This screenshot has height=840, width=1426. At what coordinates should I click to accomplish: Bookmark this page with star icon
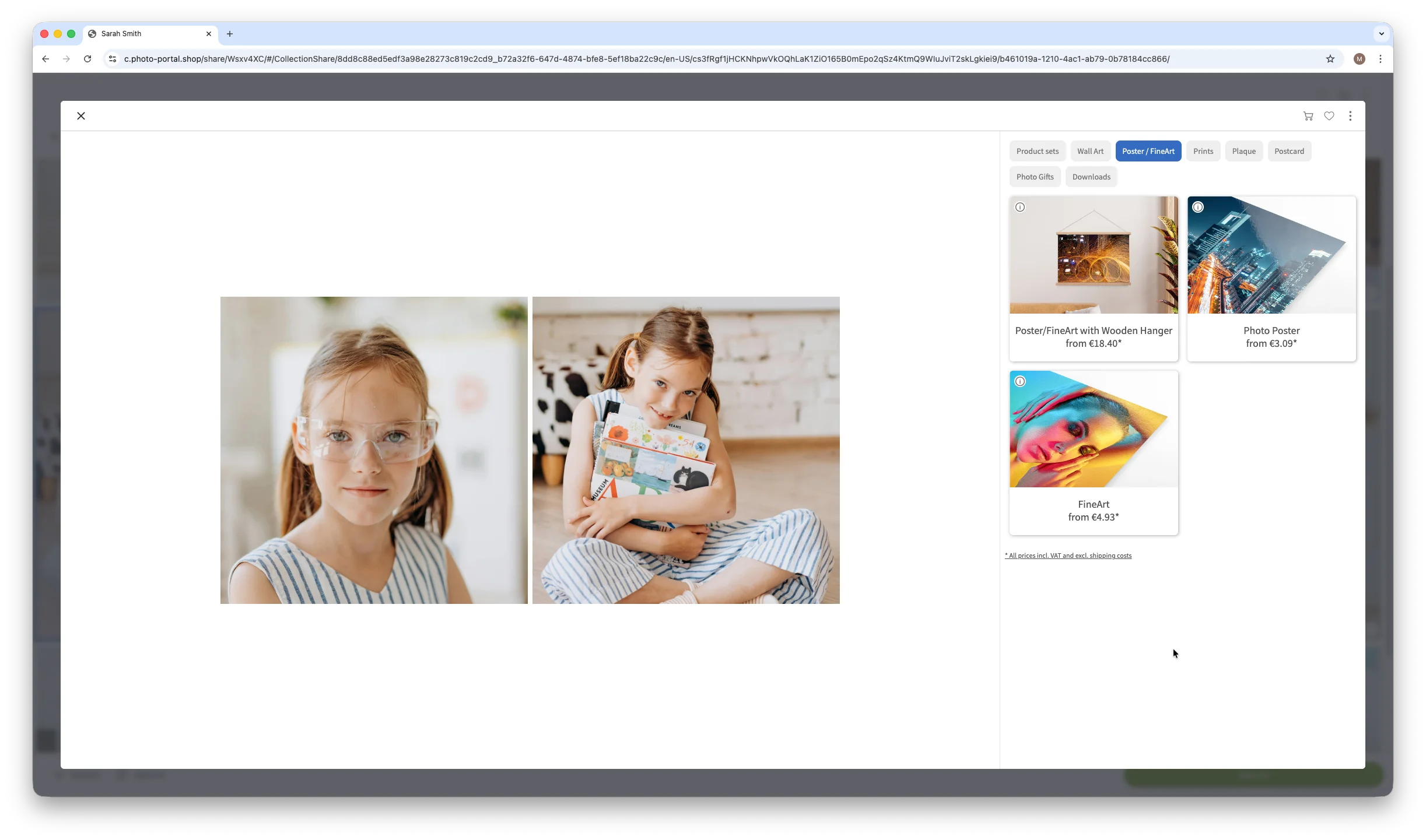1330,59
